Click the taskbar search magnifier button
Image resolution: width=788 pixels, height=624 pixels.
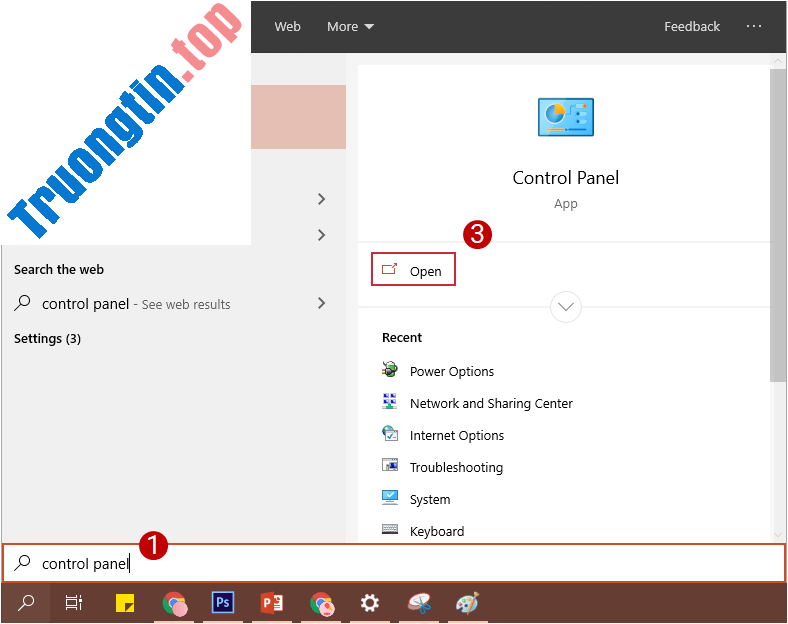click(x=26, y=602)
